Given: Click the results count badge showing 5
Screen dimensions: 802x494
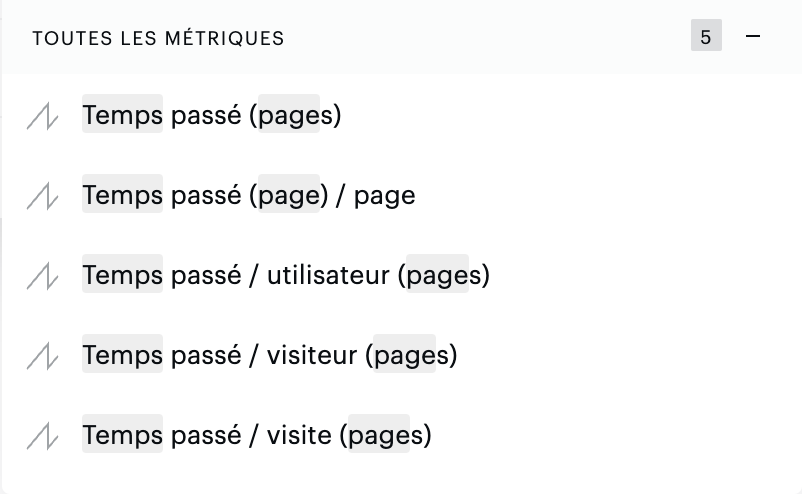Looking at the screenshot, I should (x=706, y=35).
